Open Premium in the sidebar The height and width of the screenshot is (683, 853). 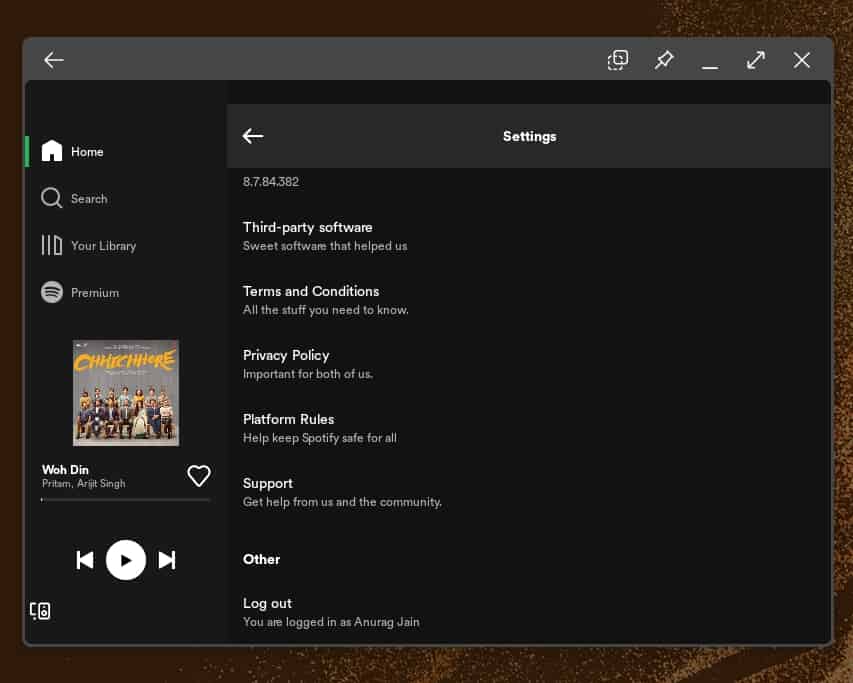tap(126, 293)
